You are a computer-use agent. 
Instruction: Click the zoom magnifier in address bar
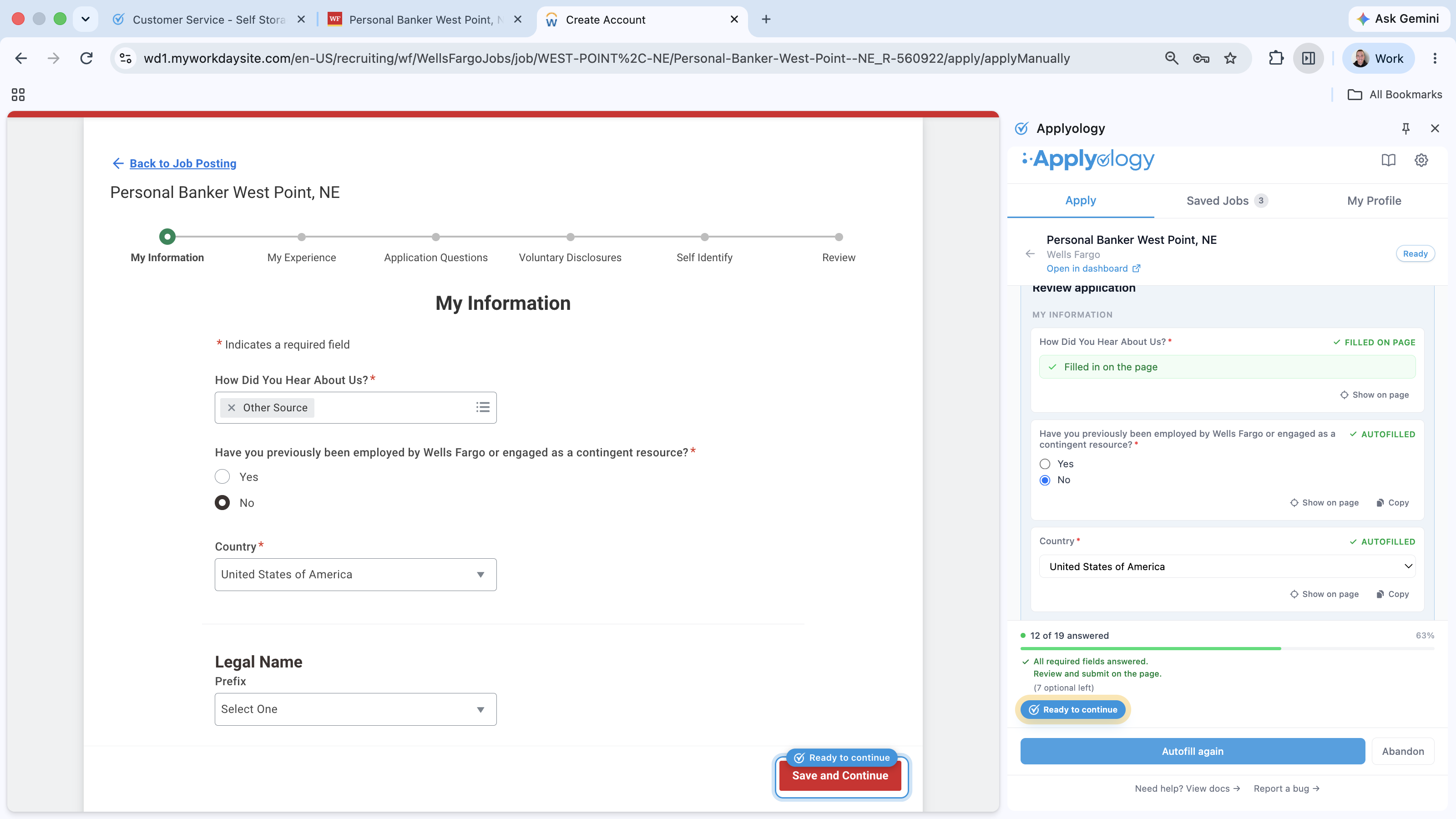pos(1171,58)
